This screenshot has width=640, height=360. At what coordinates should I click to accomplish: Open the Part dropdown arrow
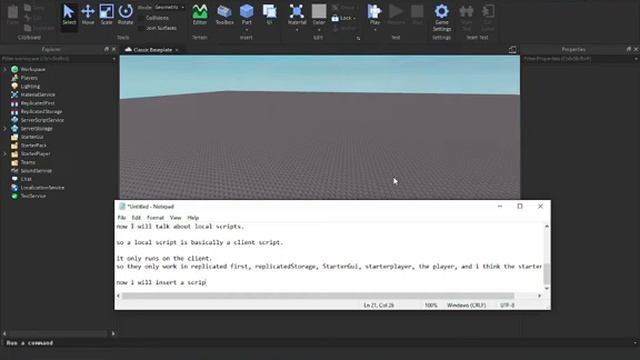click(x=247, y=29)
